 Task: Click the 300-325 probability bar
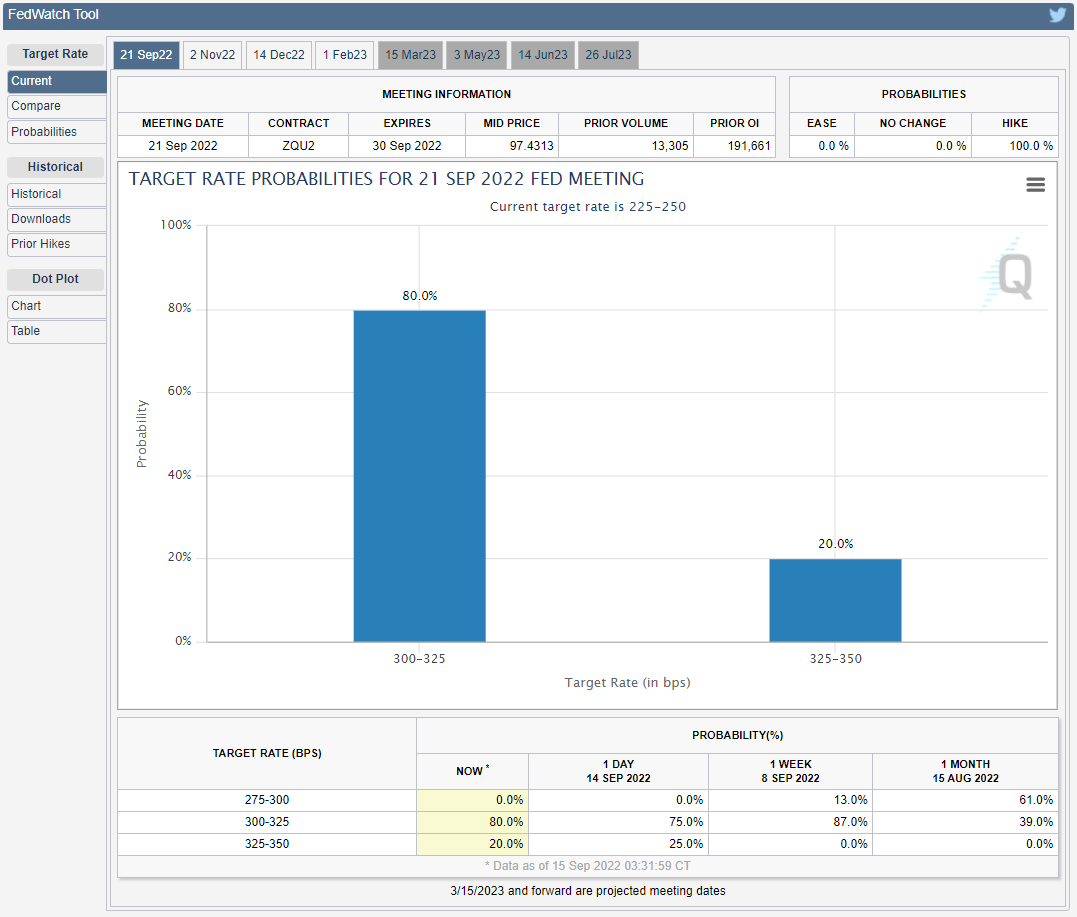(x=419, y=475)
